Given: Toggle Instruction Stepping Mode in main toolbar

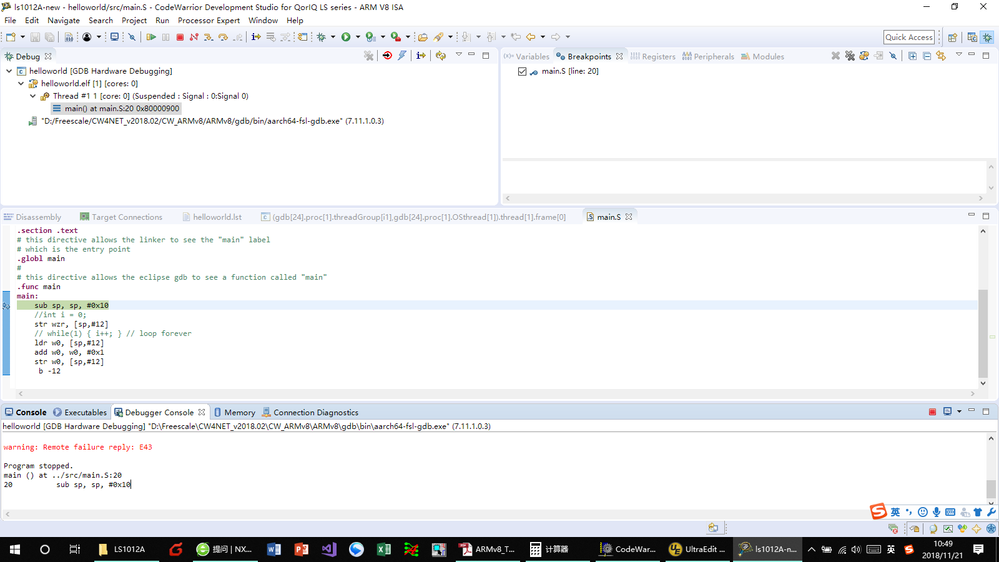Looking at the screenshot, I should pyautogui.click(x=255, y=37).
